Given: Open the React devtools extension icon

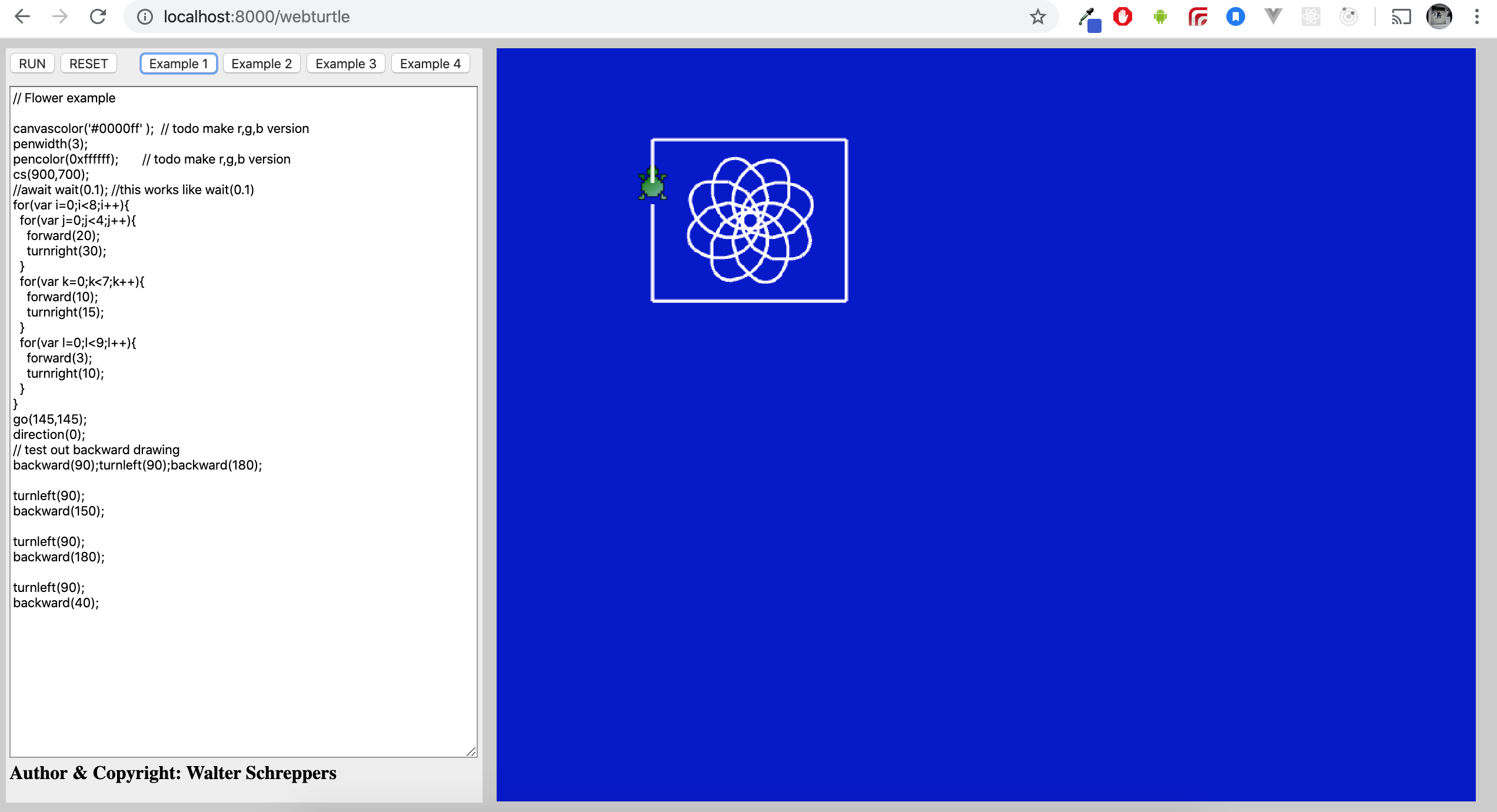Looking at the screenshot, I should [1311, 16].
